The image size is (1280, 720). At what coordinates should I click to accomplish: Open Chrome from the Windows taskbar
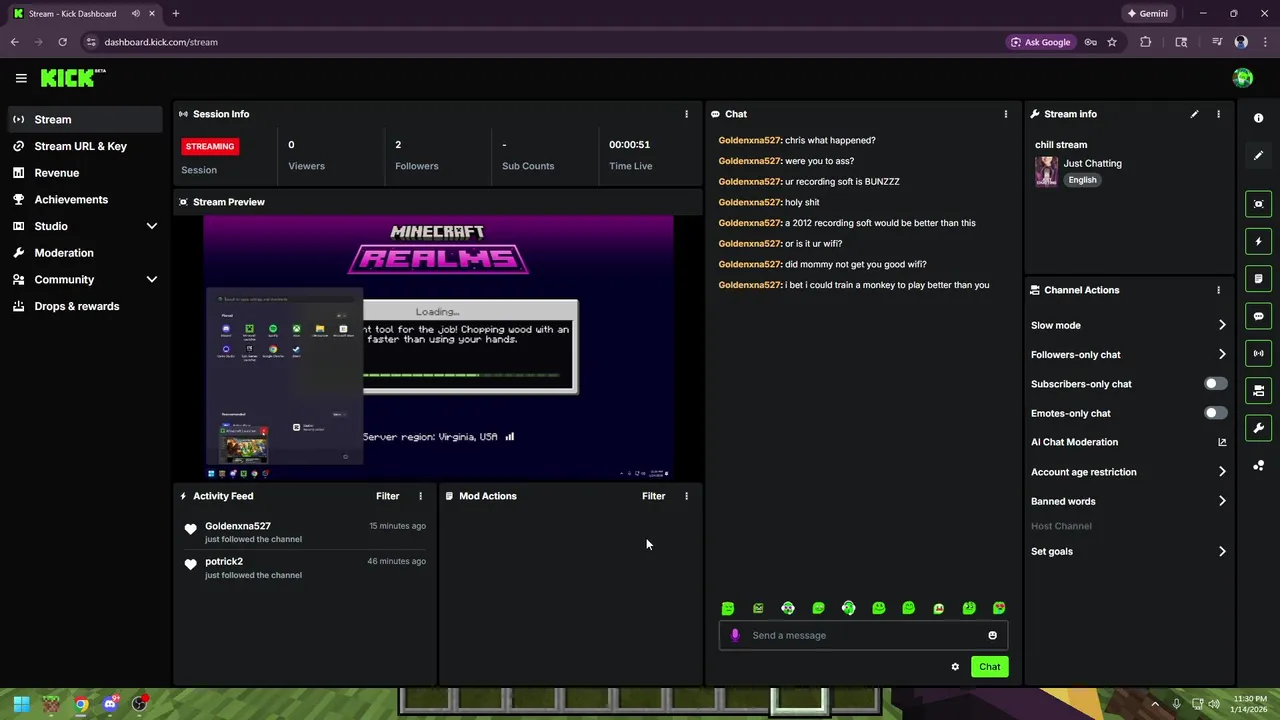(x=81, y=704)
